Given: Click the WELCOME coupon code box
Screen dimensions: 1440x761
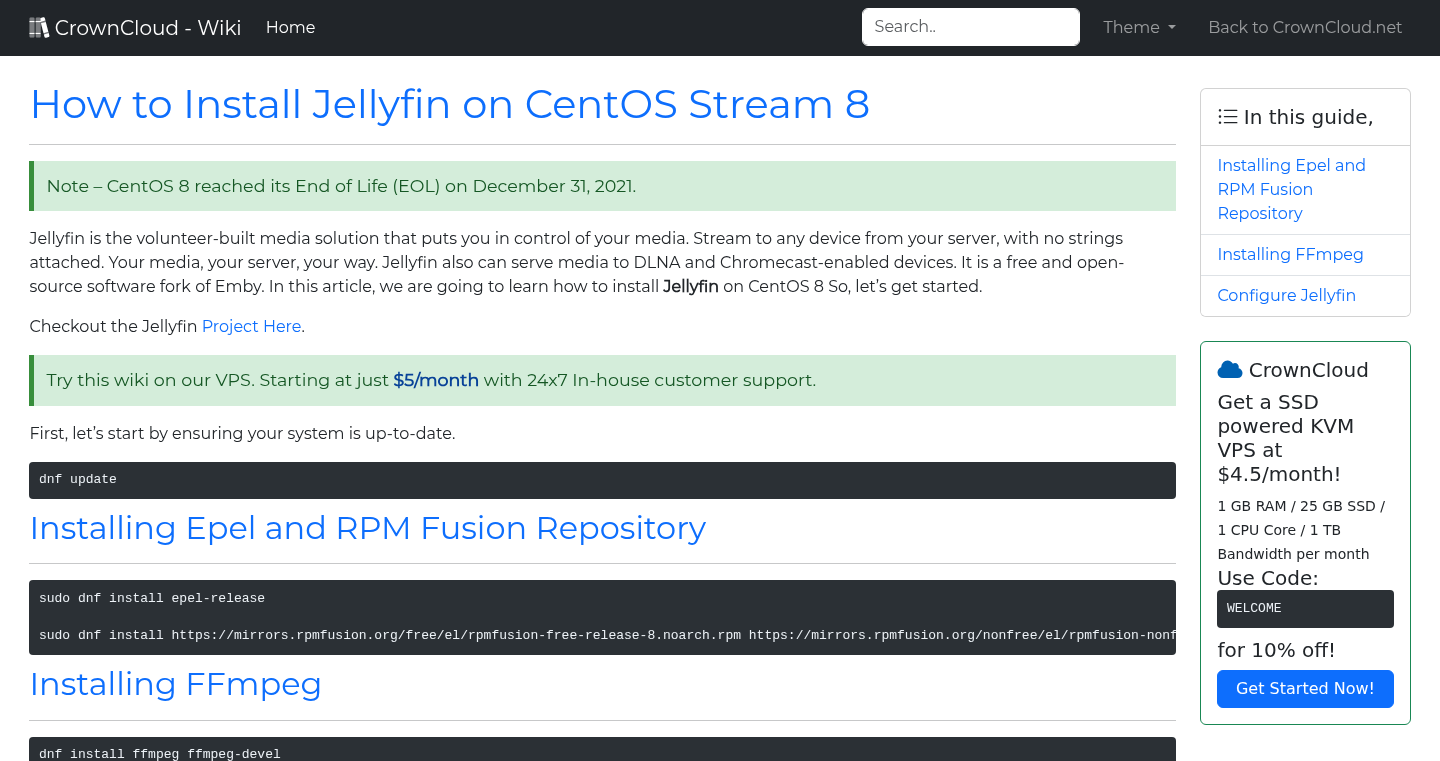Looking at the screenshot, I should click(1305, 609).
